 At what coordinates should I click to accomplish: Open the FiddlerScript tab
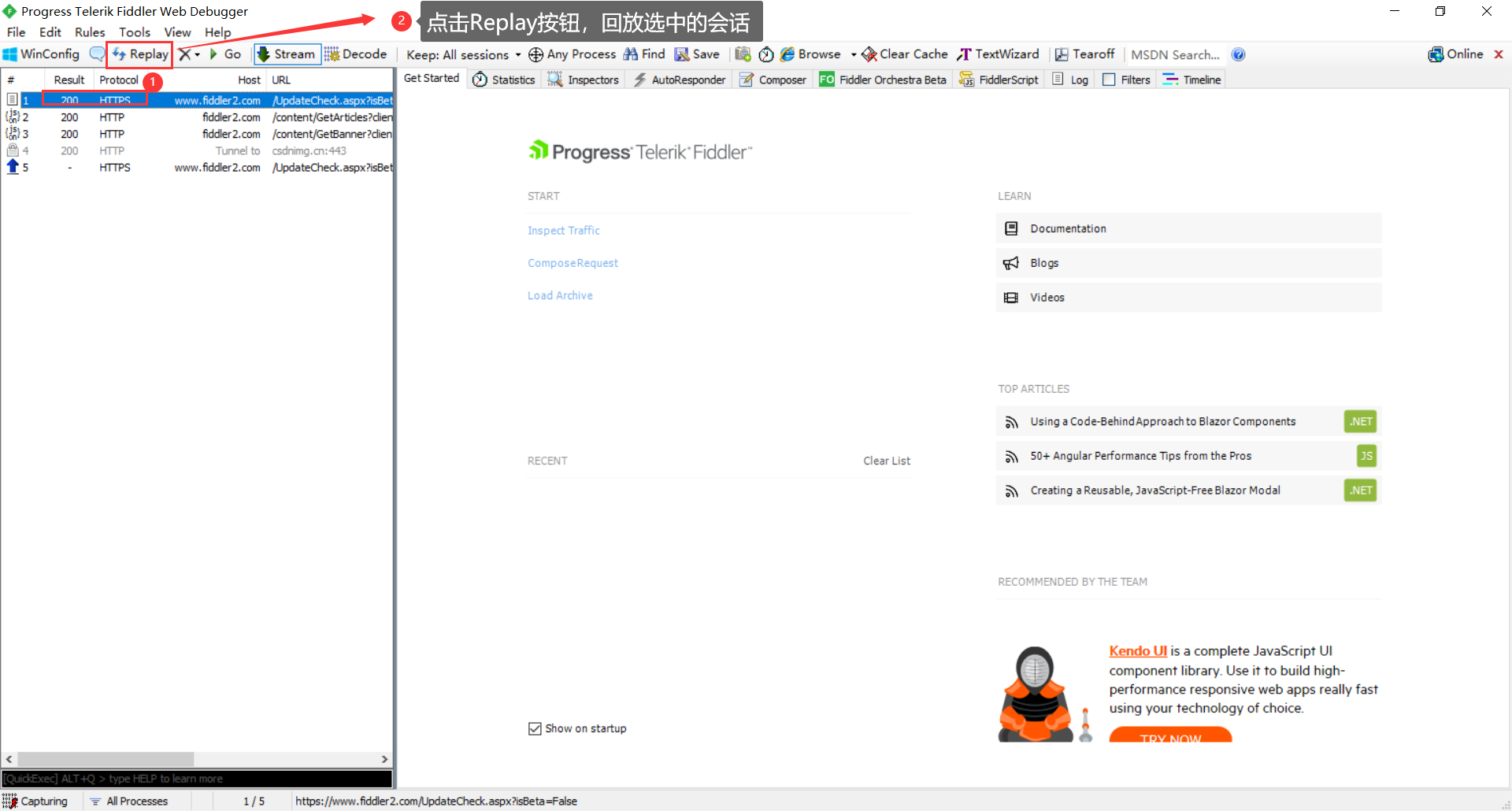(x=999, y=80)
